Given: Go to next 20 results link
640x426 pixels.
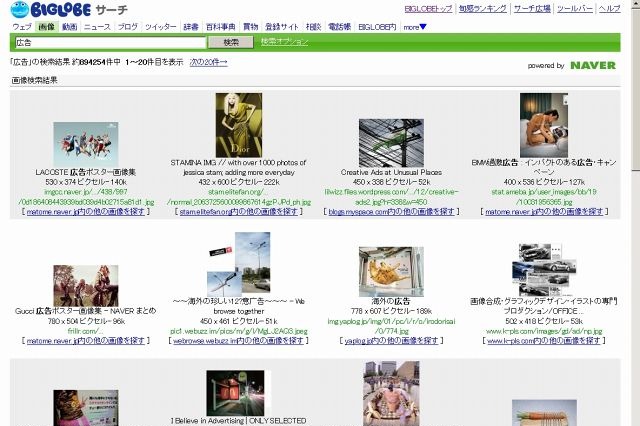Looking at the screenshot, I should 209,62.
